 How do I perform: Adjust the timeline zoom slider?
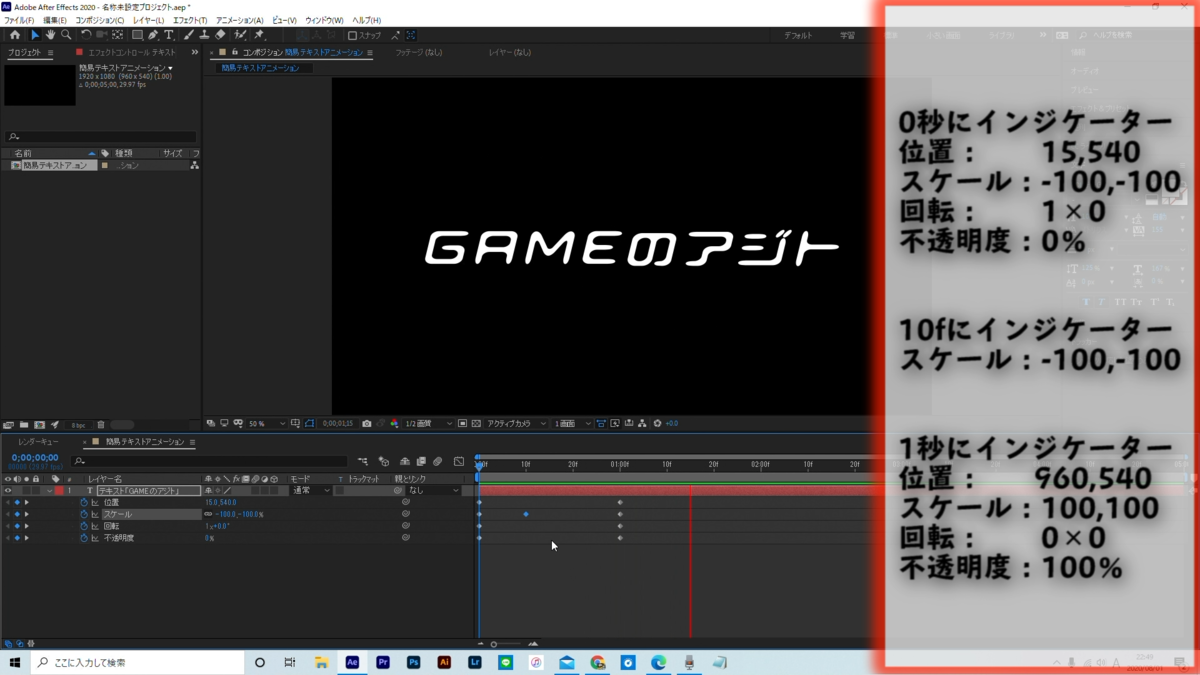point(494,644)
